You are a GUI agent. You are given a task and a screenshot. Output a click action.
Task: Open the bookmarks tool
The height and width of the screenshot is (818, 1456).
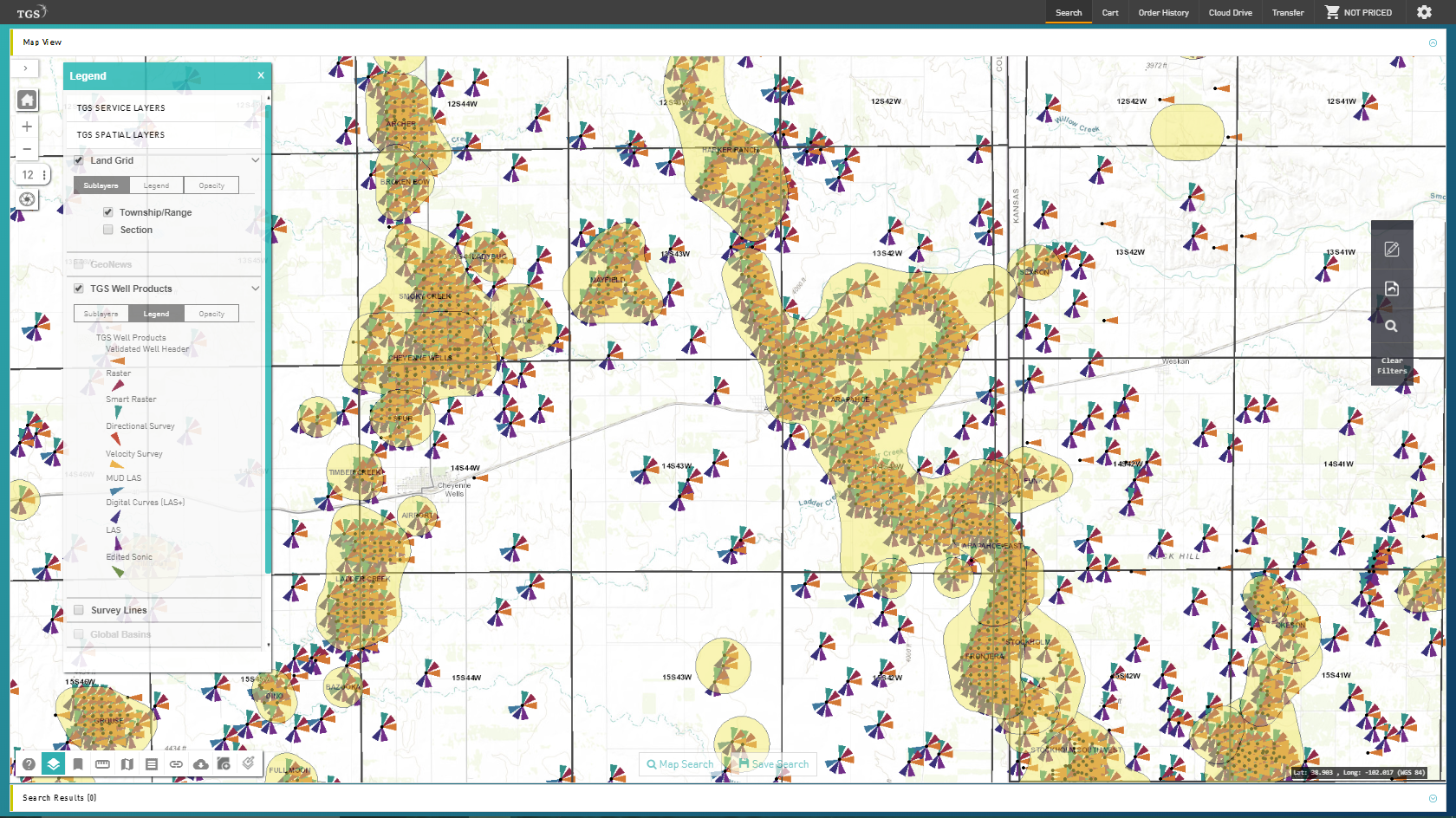pyautogui.click(x=78, y=764)
